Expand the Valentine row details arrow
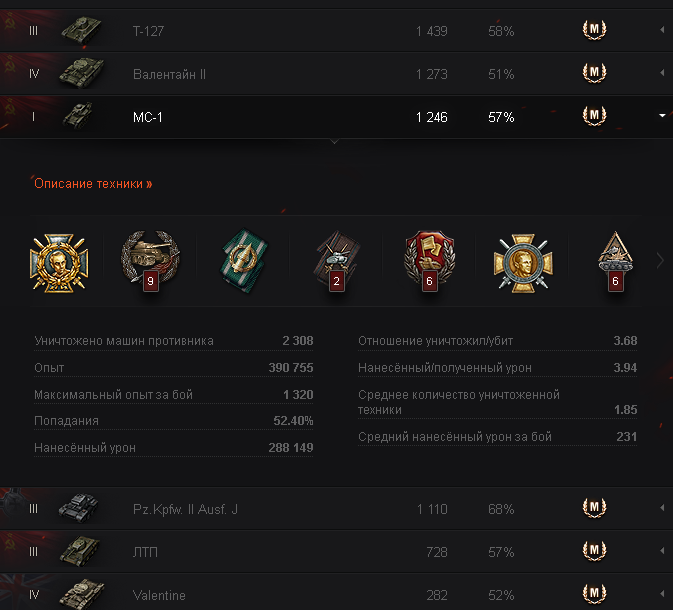The height and width of the screenshot is (610, 673). click(662, 595)
